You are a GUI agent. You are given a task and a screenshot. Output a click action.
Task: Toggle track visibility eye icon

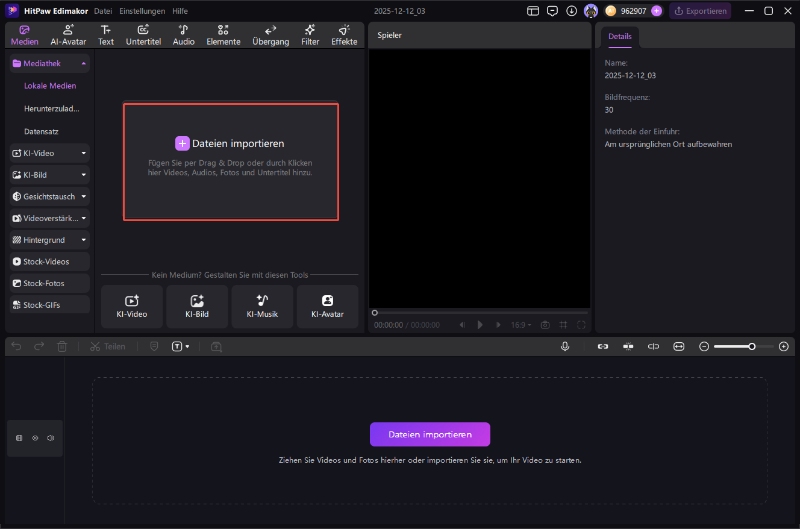pos(35,438)
